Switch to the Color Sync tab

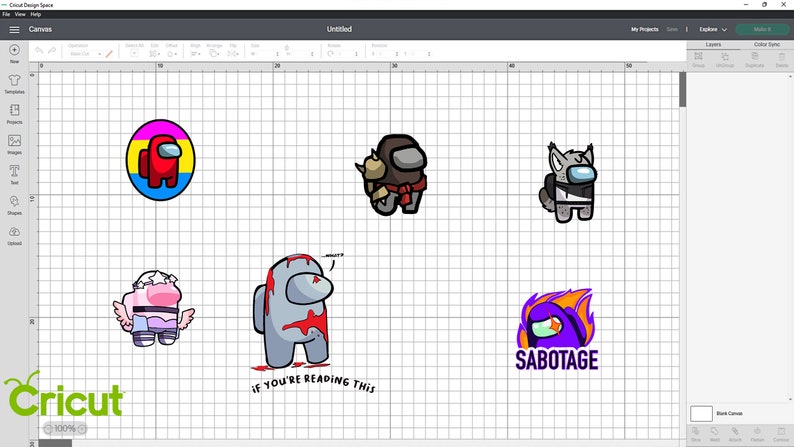[x=767, y=45]
